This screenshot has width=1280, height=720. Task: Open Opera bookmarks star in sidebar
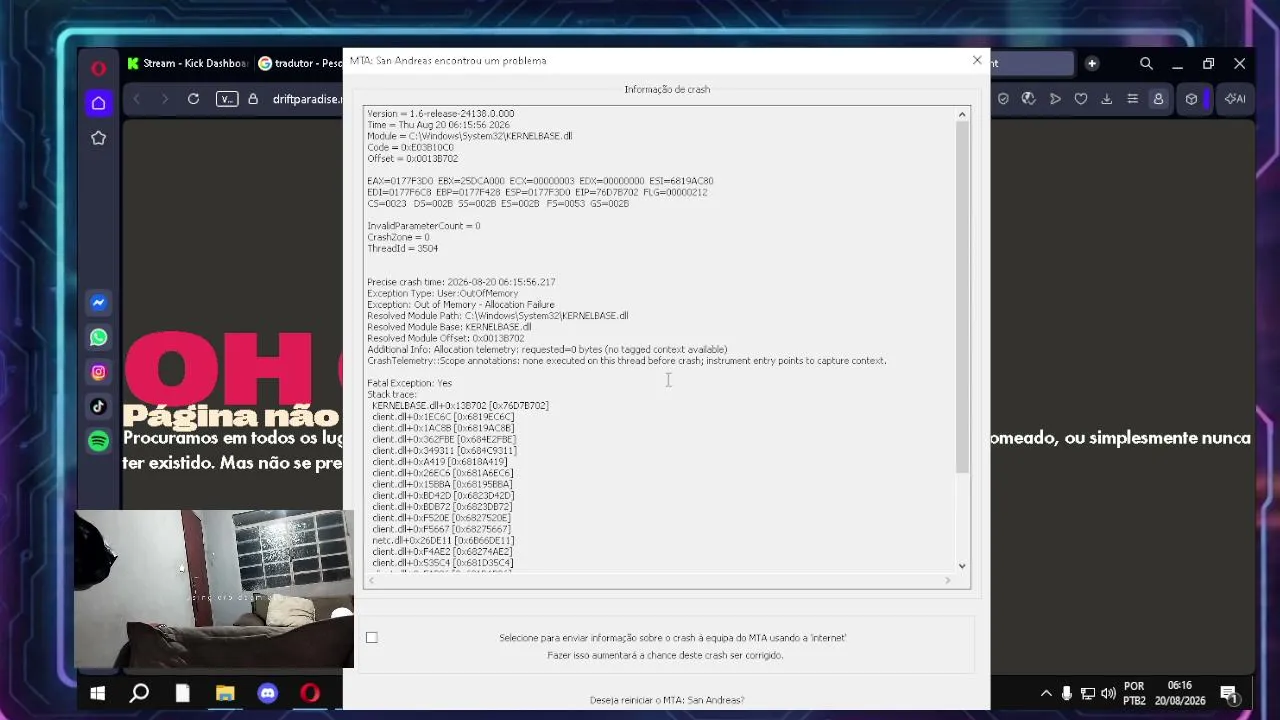pyautogui.click(x=98, y=138)
